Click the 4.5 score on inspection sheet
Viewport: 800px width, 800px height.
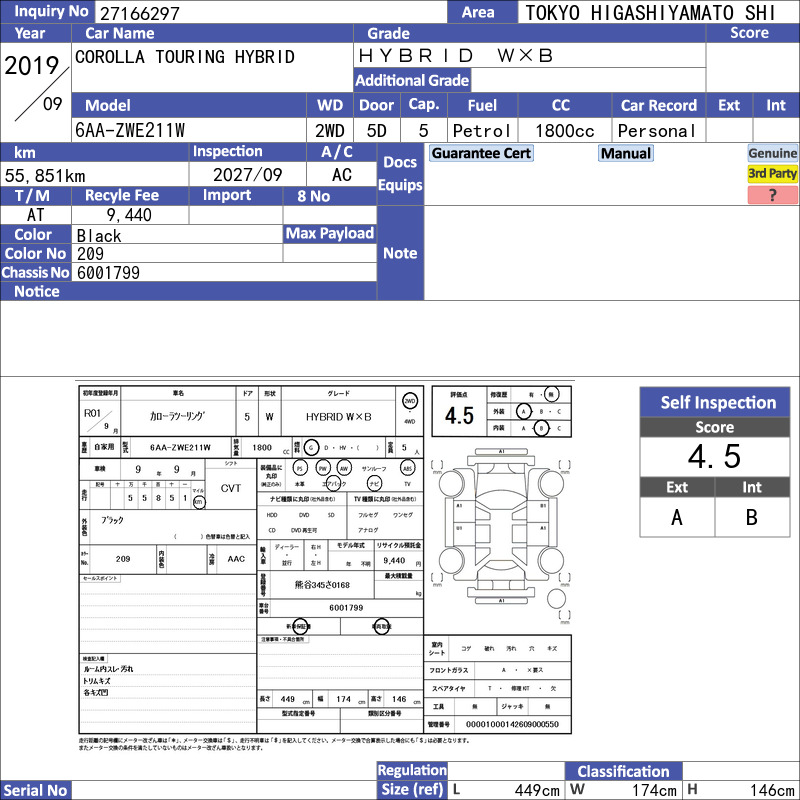[x=459, y=415]
